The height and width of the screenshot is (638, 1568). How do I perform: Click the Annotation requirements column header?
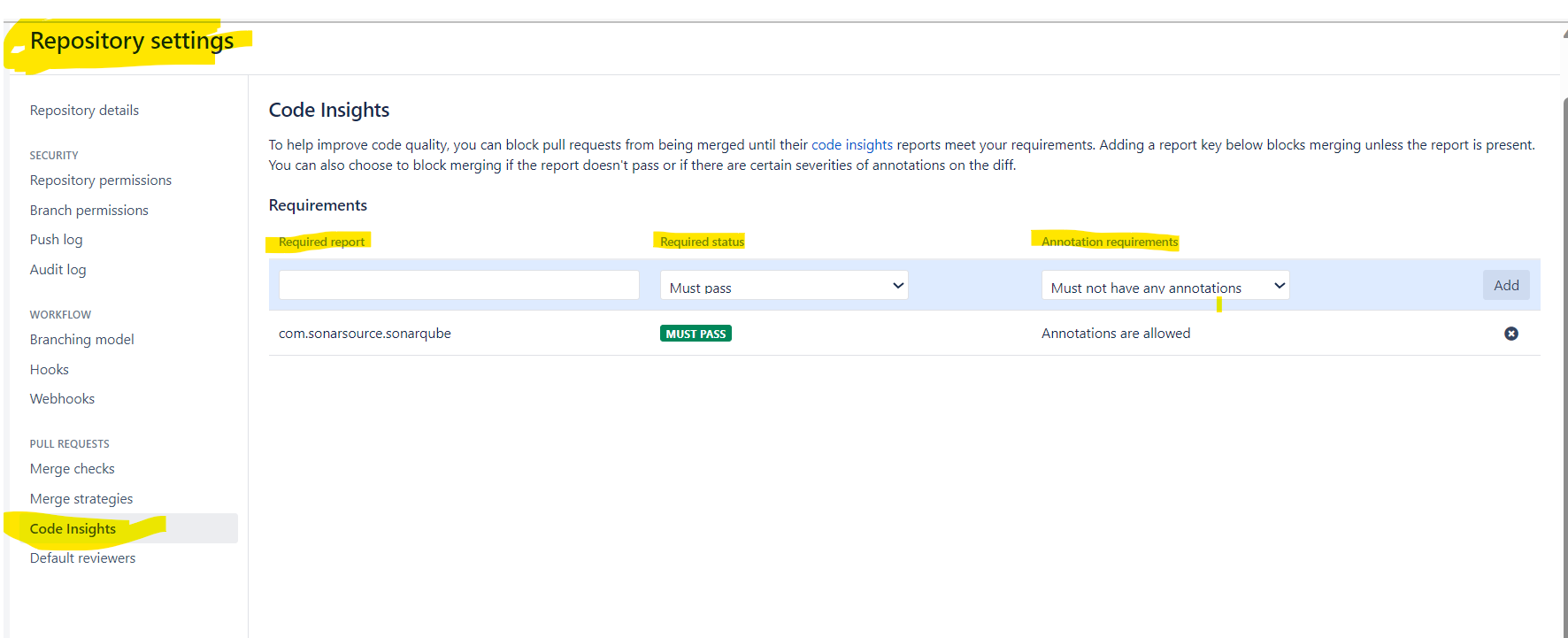pos(1110,242)
